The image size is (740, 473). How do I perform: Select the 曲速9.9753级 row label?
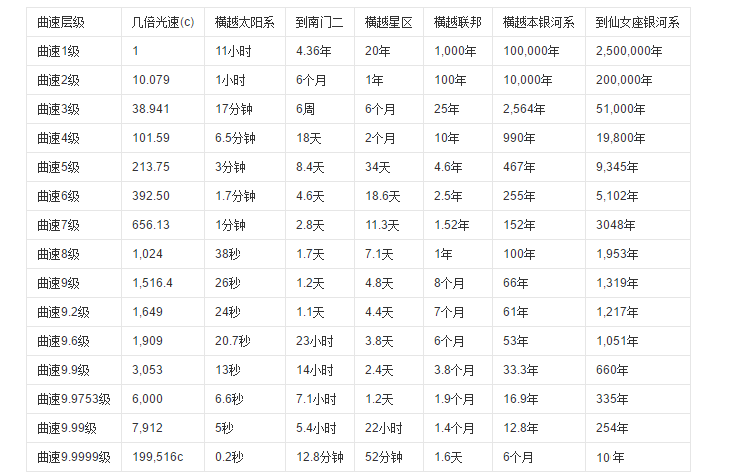point(74,399)
